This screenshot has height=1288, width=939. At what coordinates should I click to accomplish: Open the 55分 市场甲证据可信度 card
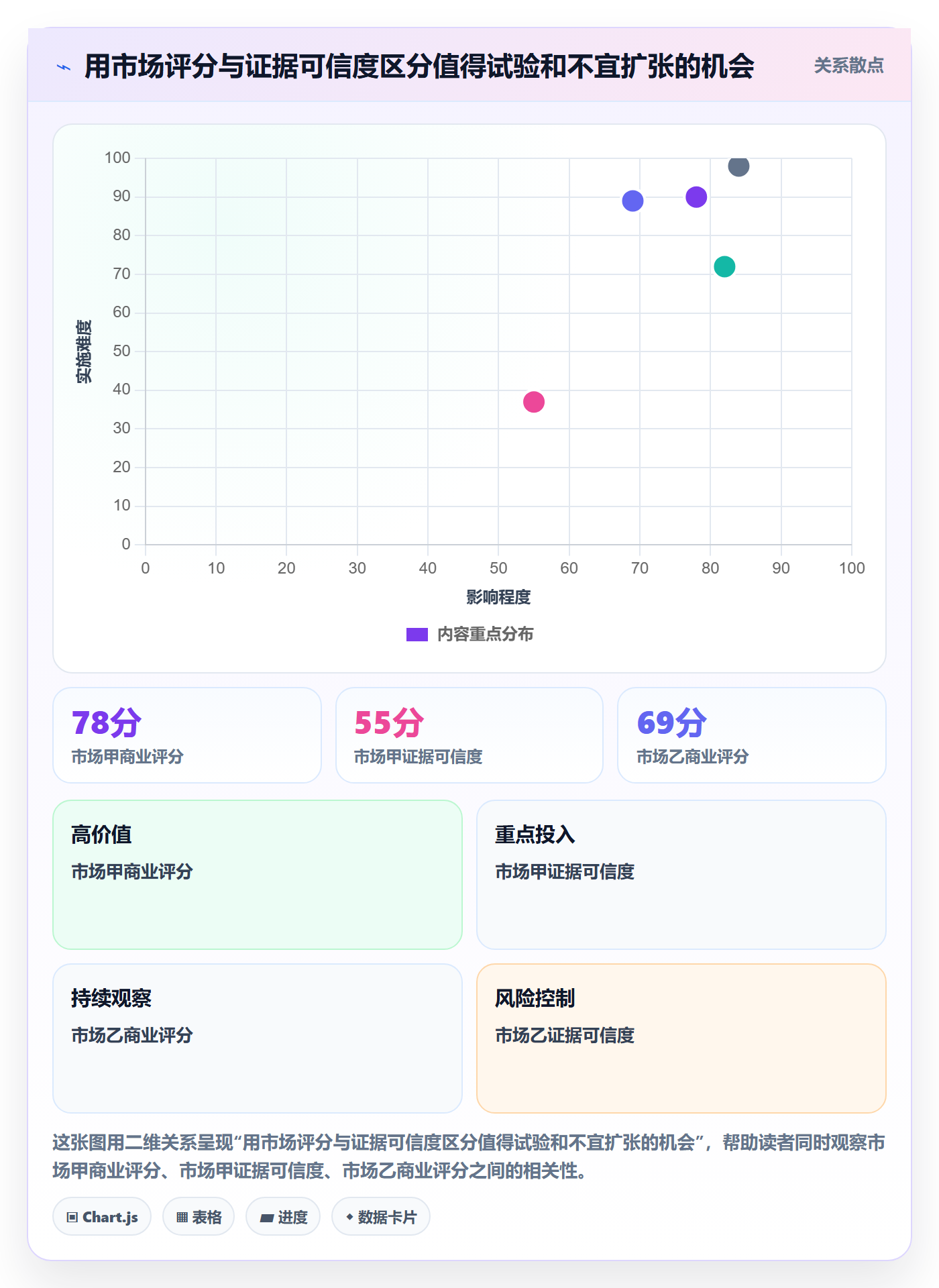[x=469, y=735]
